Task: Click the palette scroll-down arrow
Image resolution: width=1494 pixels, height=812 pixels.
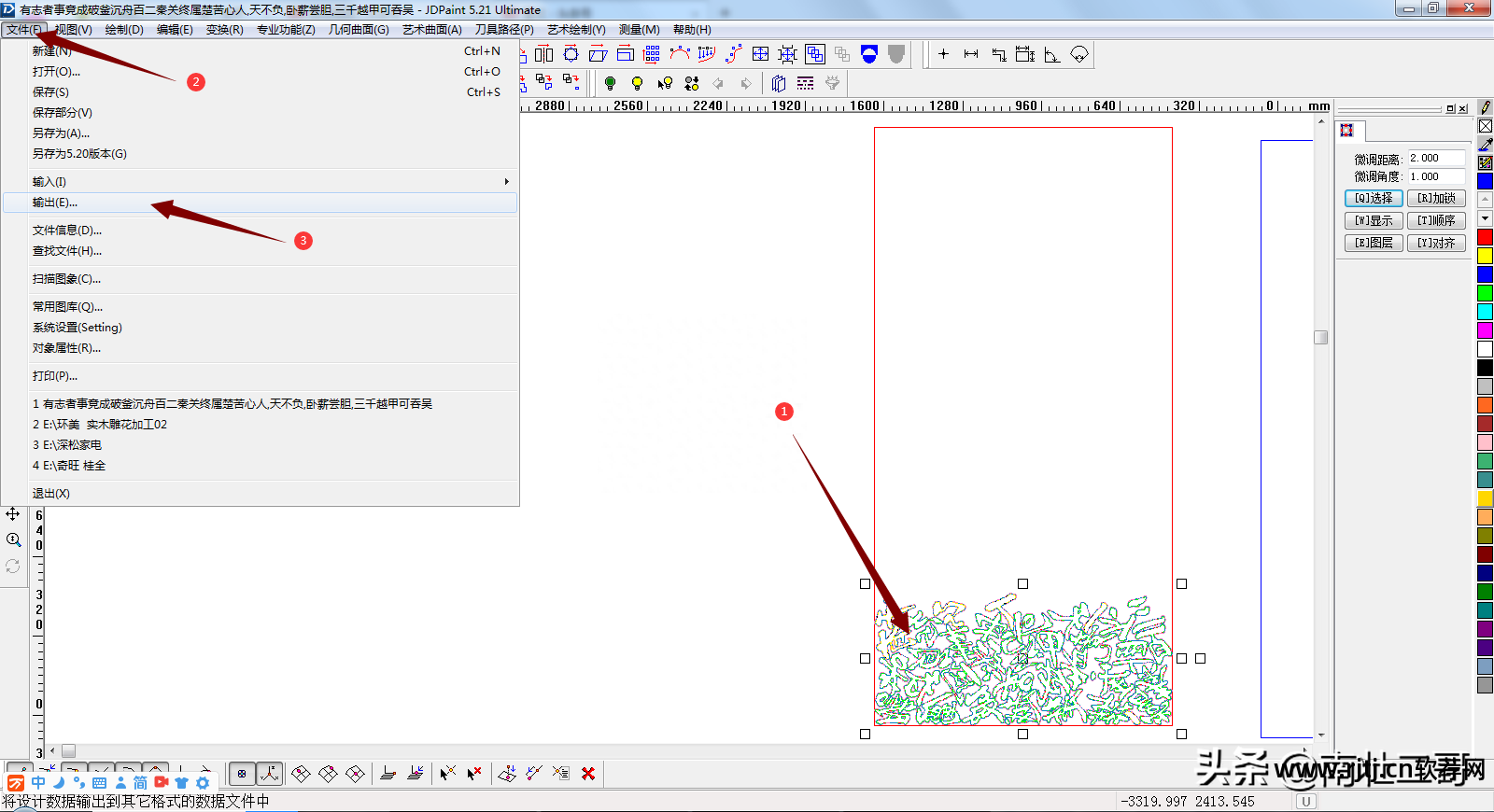Action: [x=1485, y=218]
